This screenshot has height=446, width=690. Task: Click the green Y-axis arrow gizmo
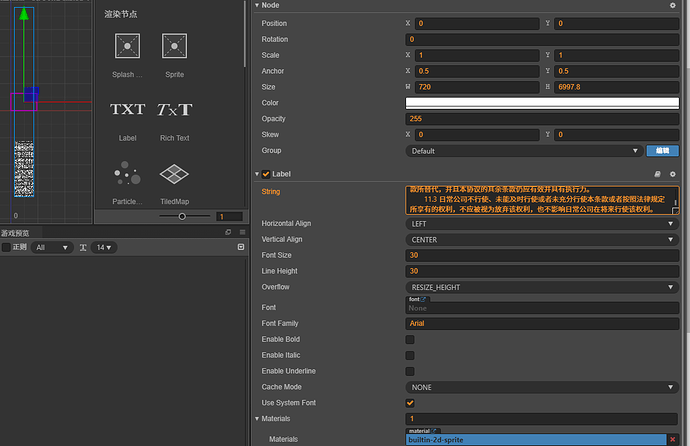[x=24, y=14]
